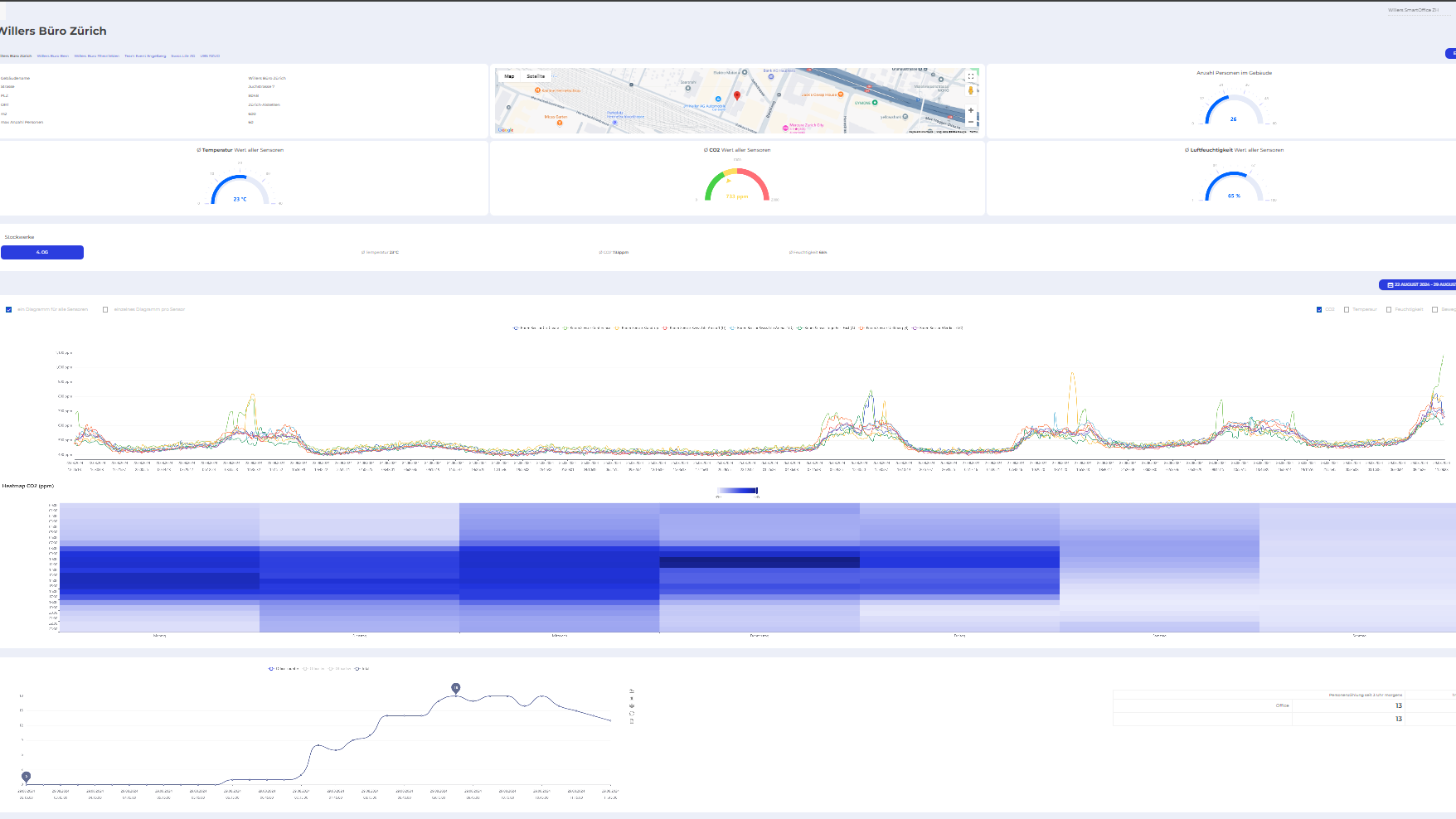Toggle the CO2 checkbox
1456x819 pixels.
pos(1319,309)
